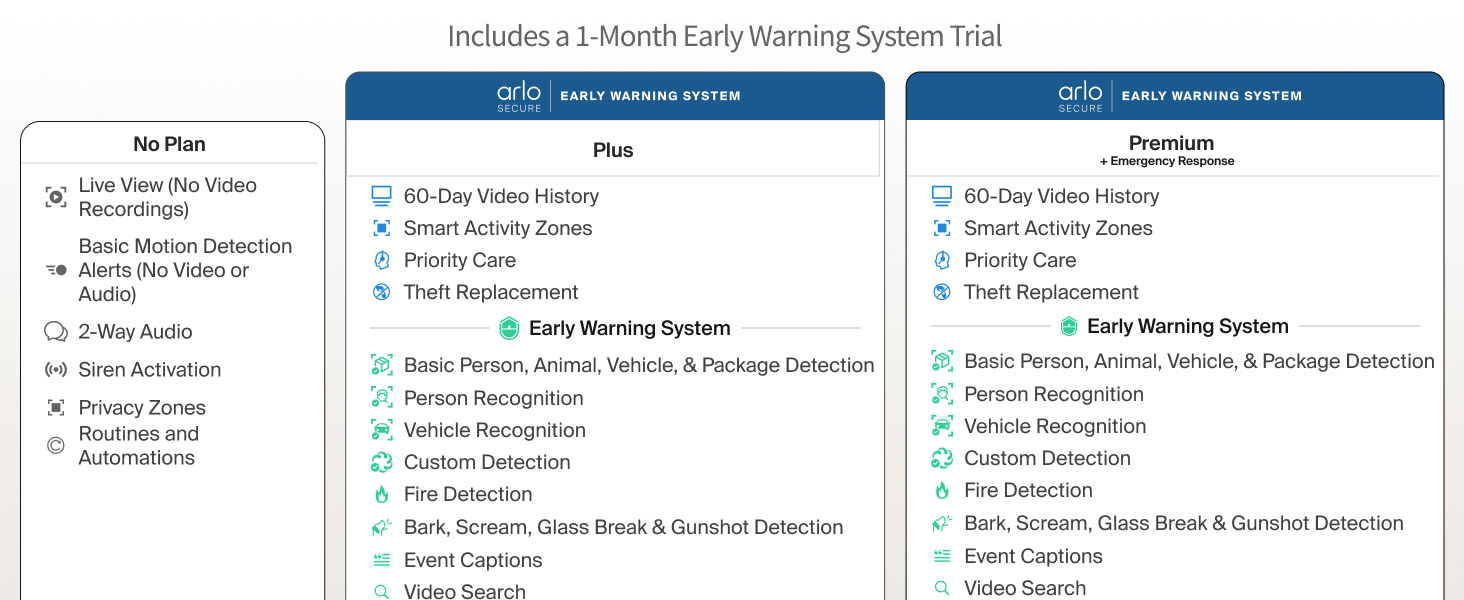
Task: Click the Smart Activity Zones icon in Premium
Action: [941, 228]
